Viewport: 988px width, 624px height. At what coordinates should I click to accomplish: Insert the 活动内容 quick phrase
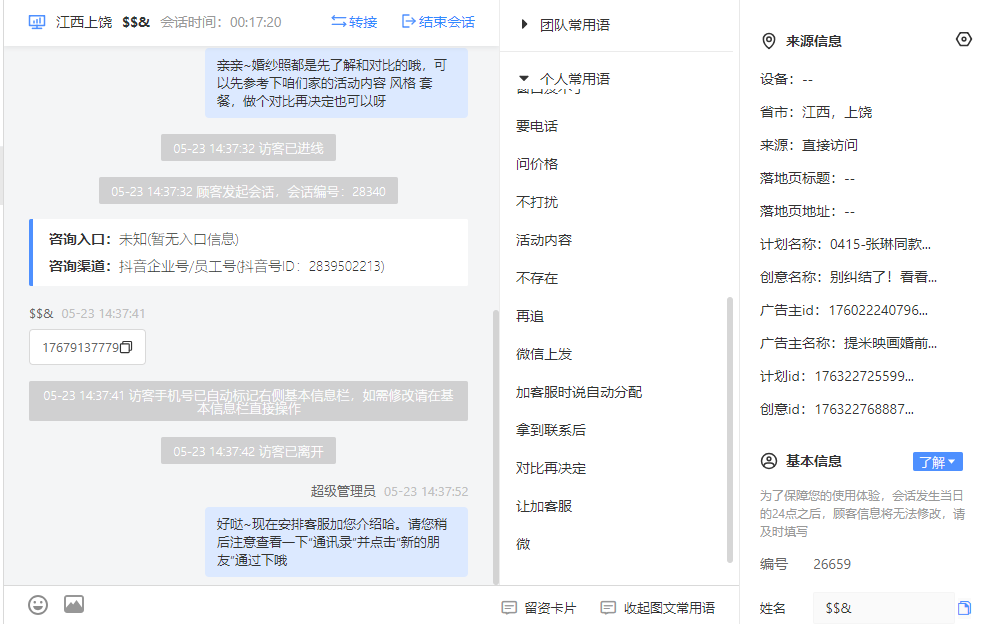544,240
